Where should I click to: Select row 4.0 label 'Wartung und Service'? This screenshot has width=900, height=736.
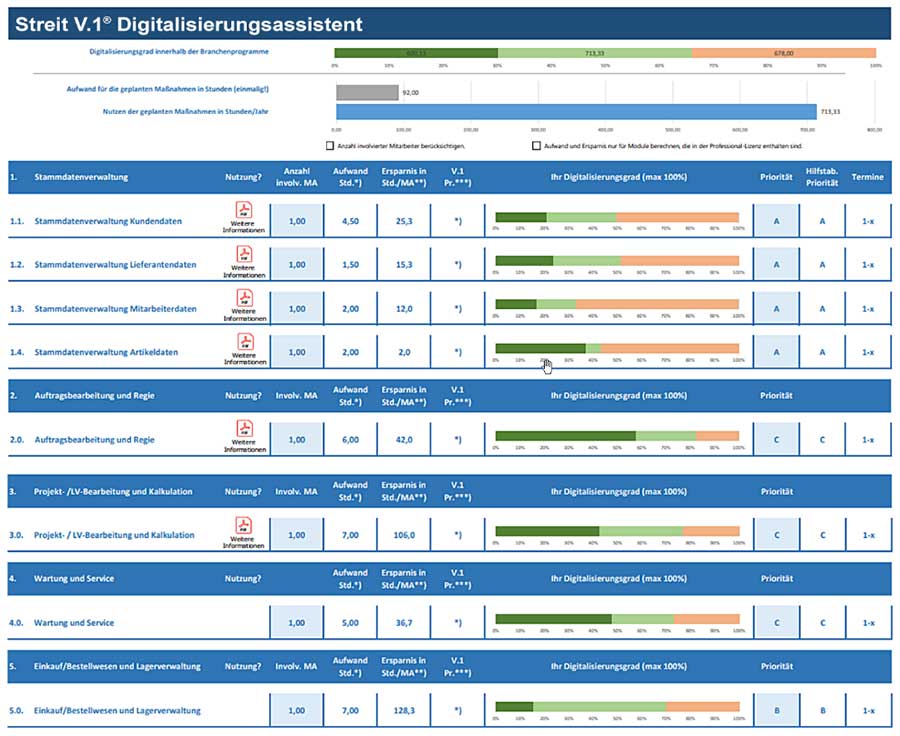click(x=74, y=623)
